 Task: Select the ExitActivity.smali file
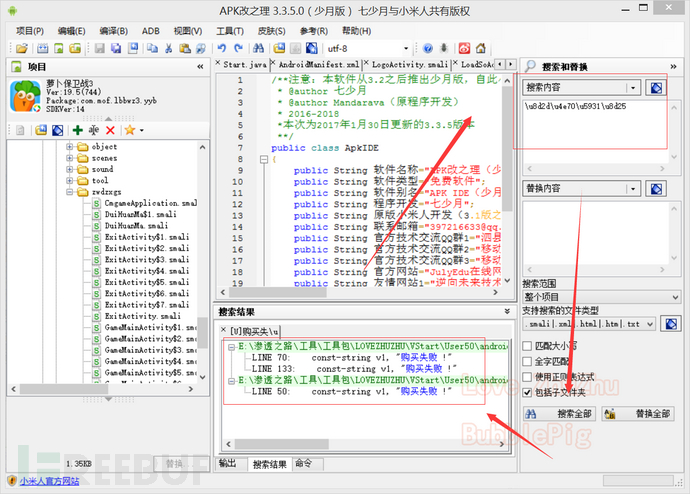(143, 316)
